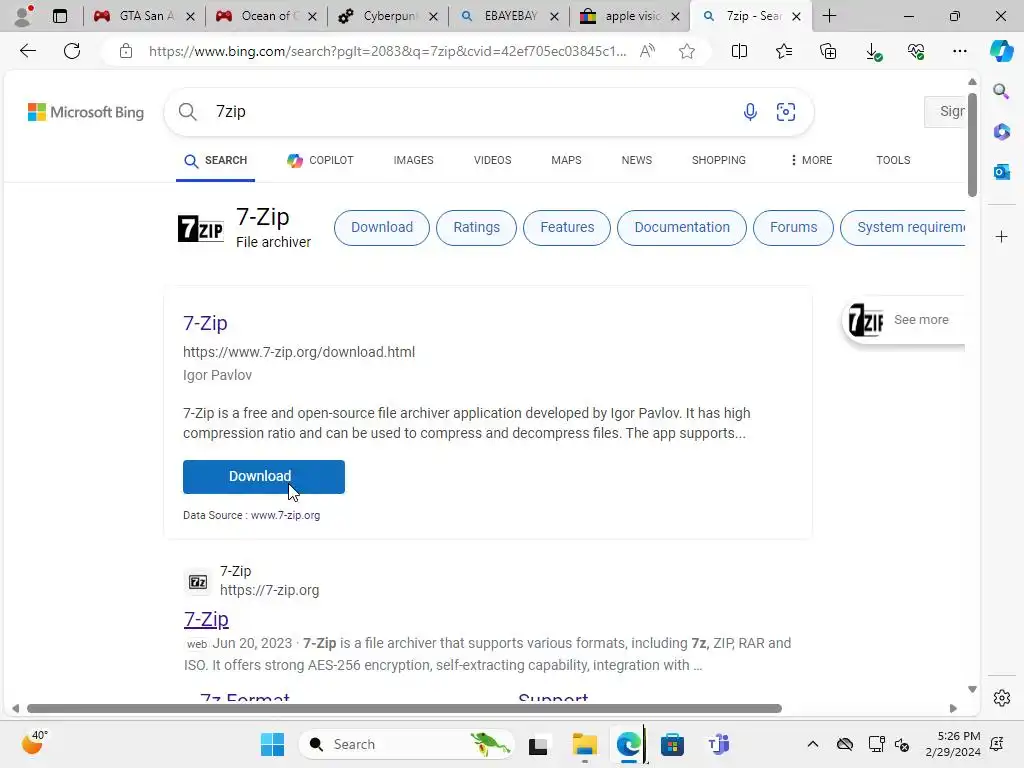Open the Collections icon

[827, 51]
